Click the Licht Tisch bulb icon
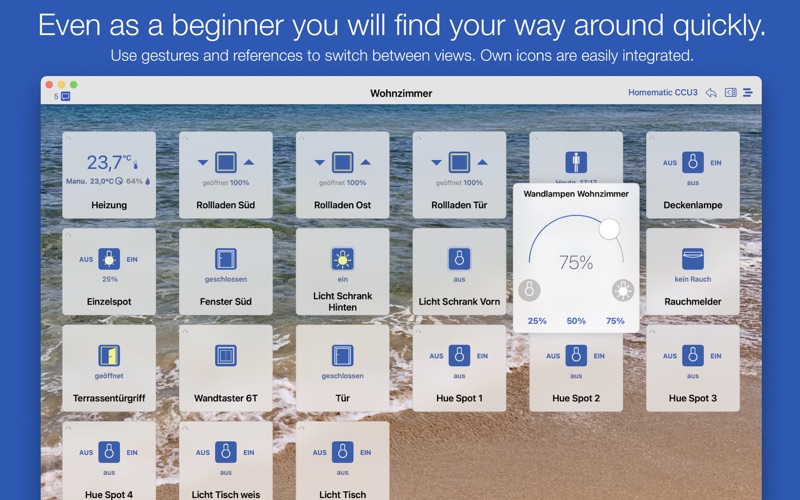 pyautogui.click(x=342, y=452)
